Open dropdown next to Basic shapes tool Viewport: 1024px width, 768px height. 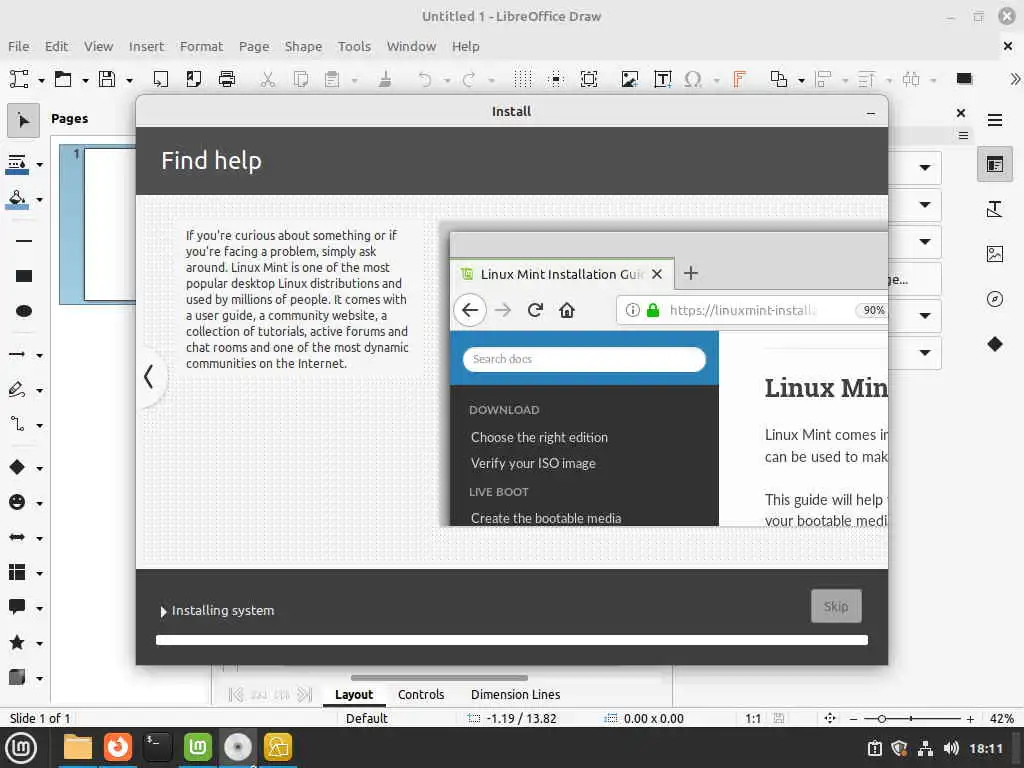[x=40, y=468]
